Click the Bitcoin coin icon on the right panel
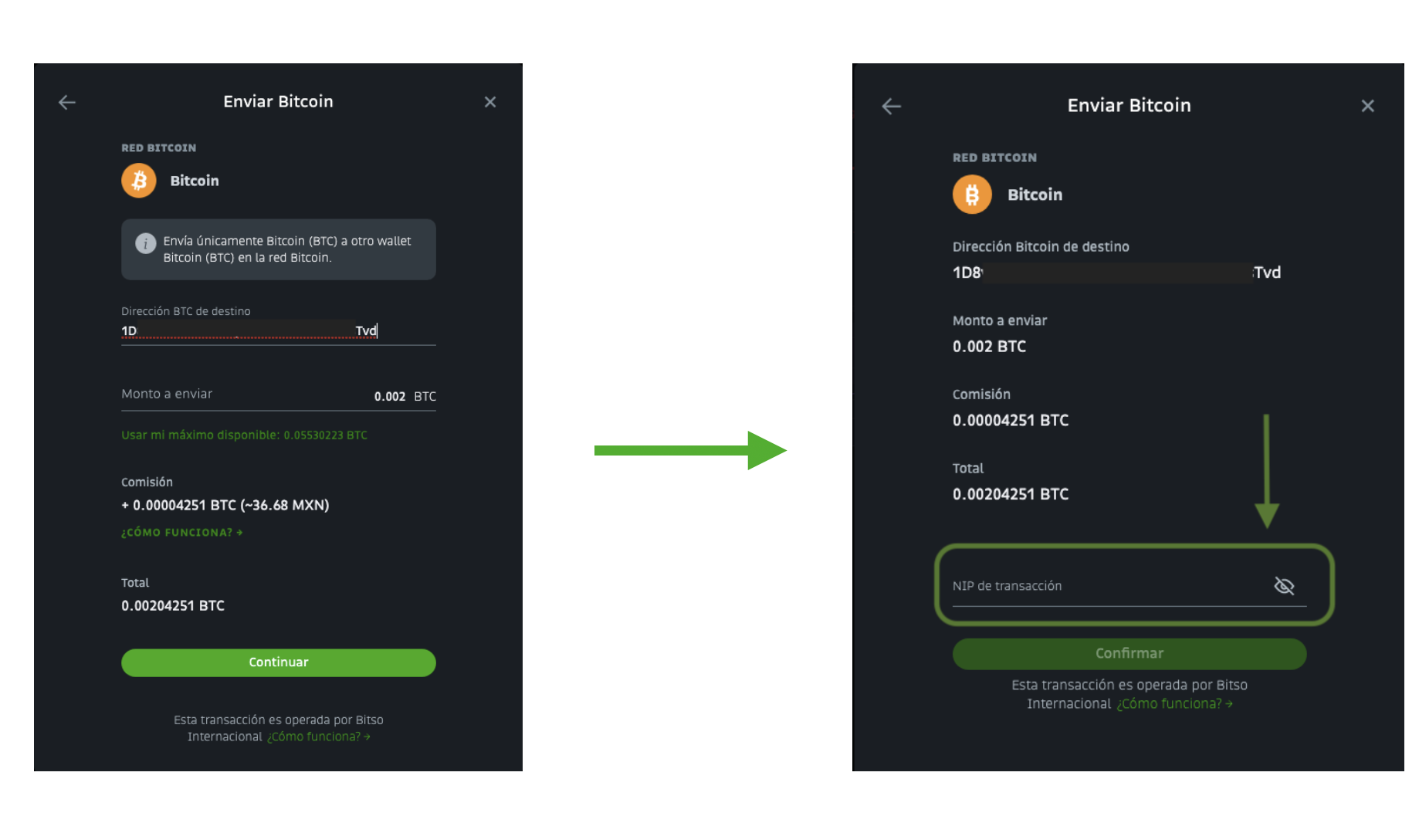 [972, 195]
